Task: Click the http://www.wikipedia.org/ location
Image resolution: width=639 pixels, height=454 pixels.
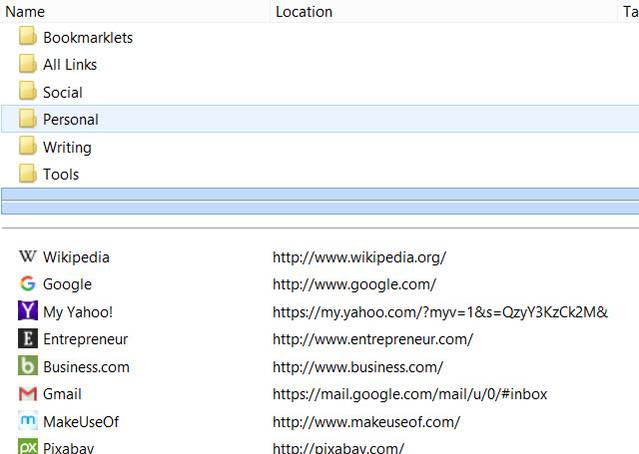Action: [359, 258]
